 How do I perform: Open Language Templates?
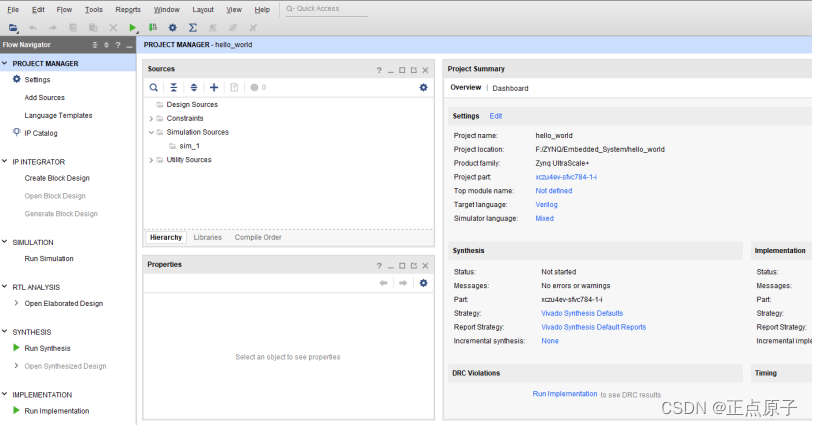(58, 115)
